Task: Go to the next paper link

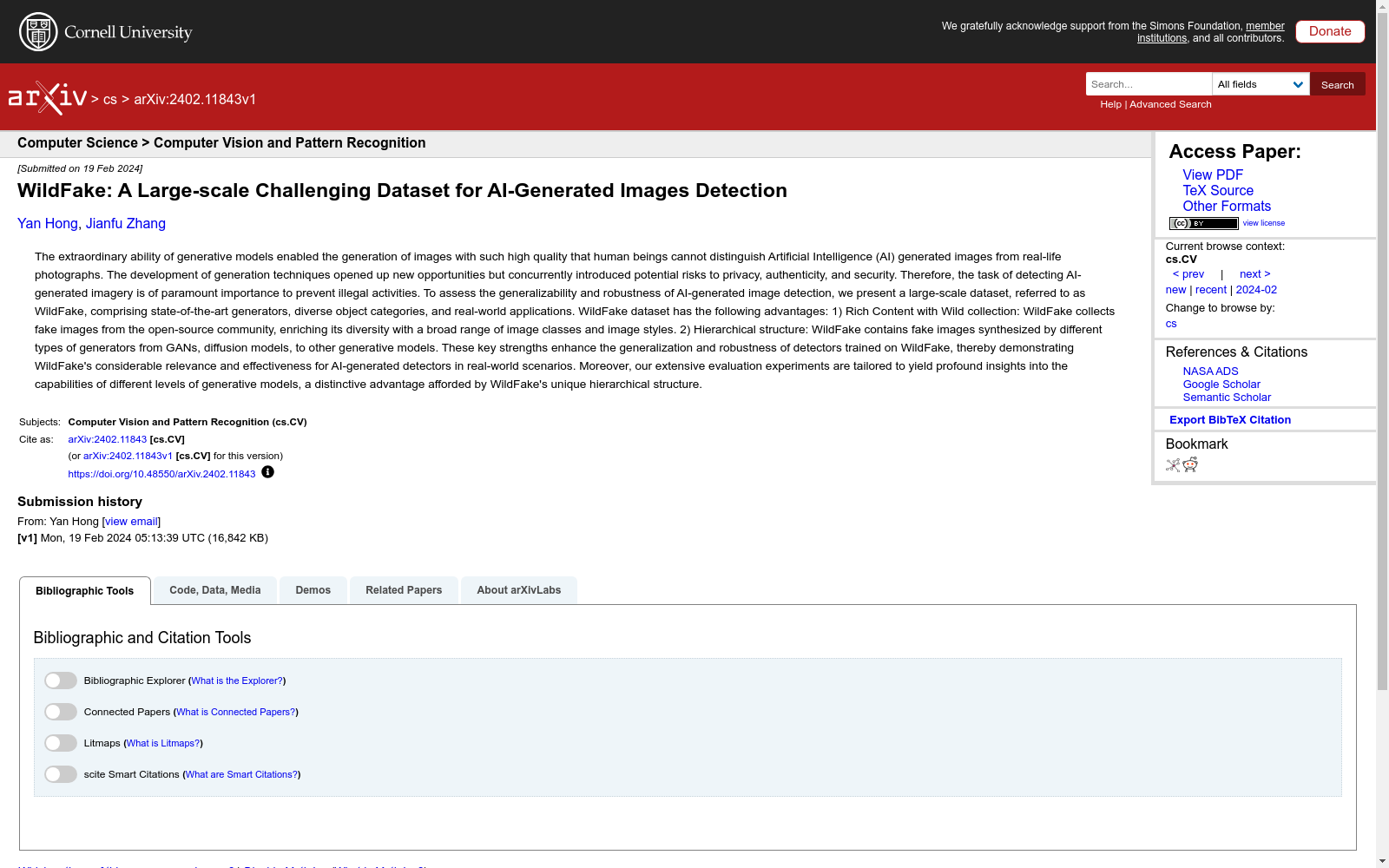Action: (x=1254, y=273)
